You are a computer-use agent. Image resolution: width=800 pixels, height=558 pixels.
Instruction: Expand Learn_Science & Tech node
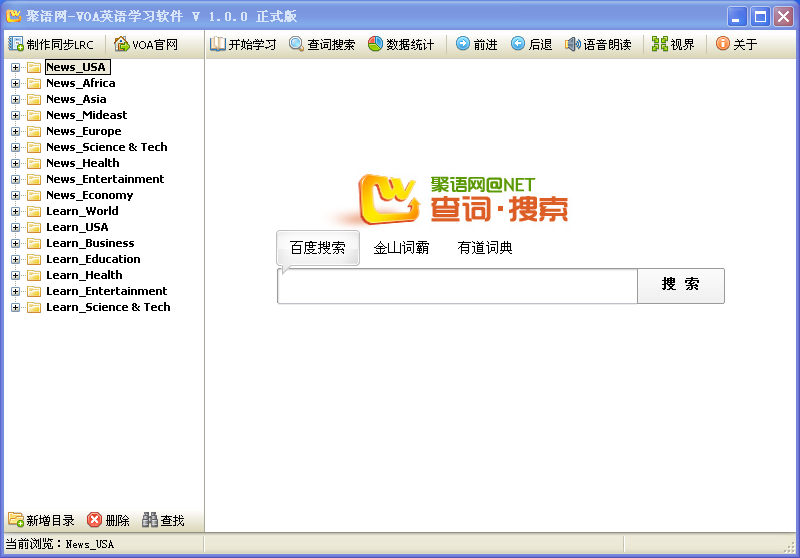[x=15, y=308]
